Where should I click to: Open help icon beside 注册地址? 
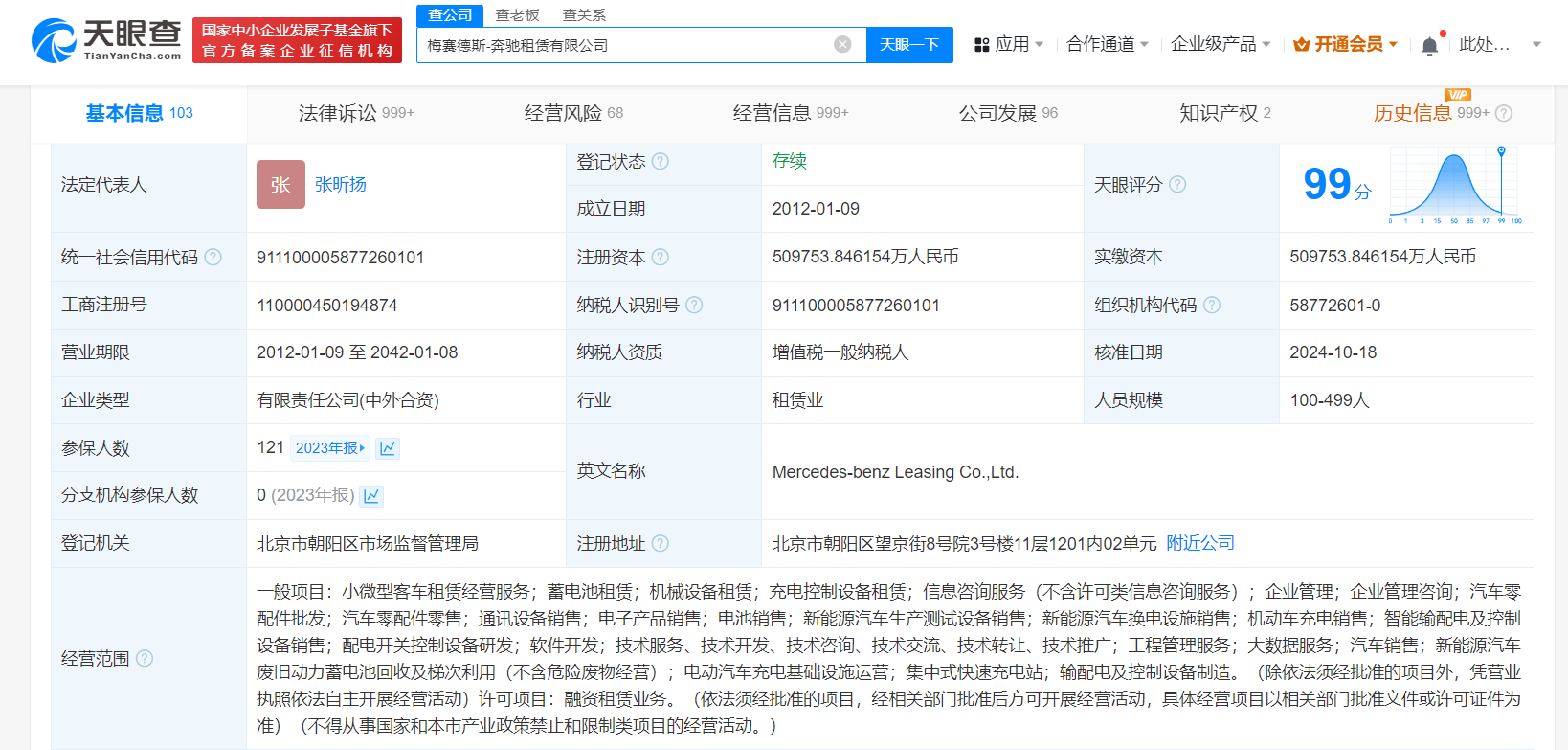(x=661, y=543)
